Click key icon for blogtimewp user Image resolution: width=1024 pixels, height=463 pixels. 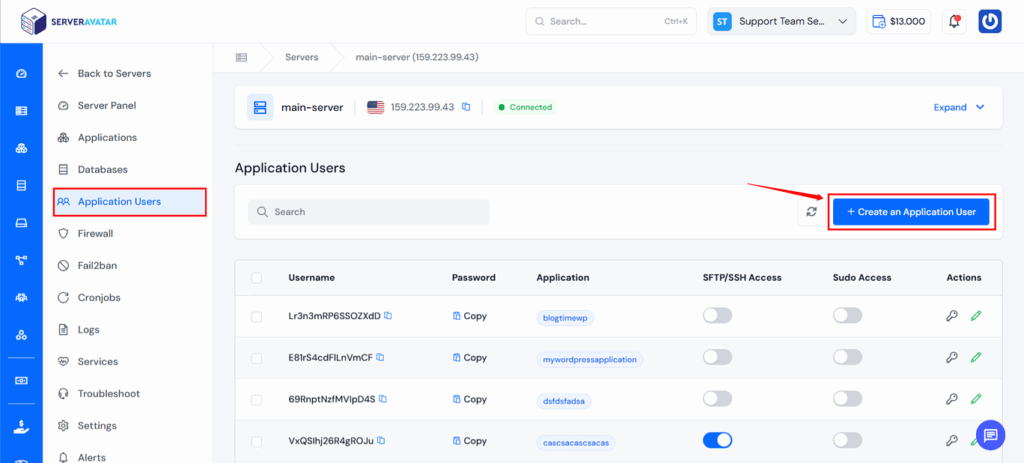[x=952, y=316]
